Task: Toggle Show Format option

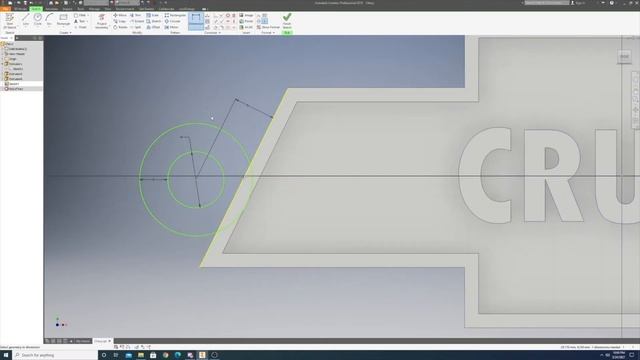Action: tap(268, 27)
